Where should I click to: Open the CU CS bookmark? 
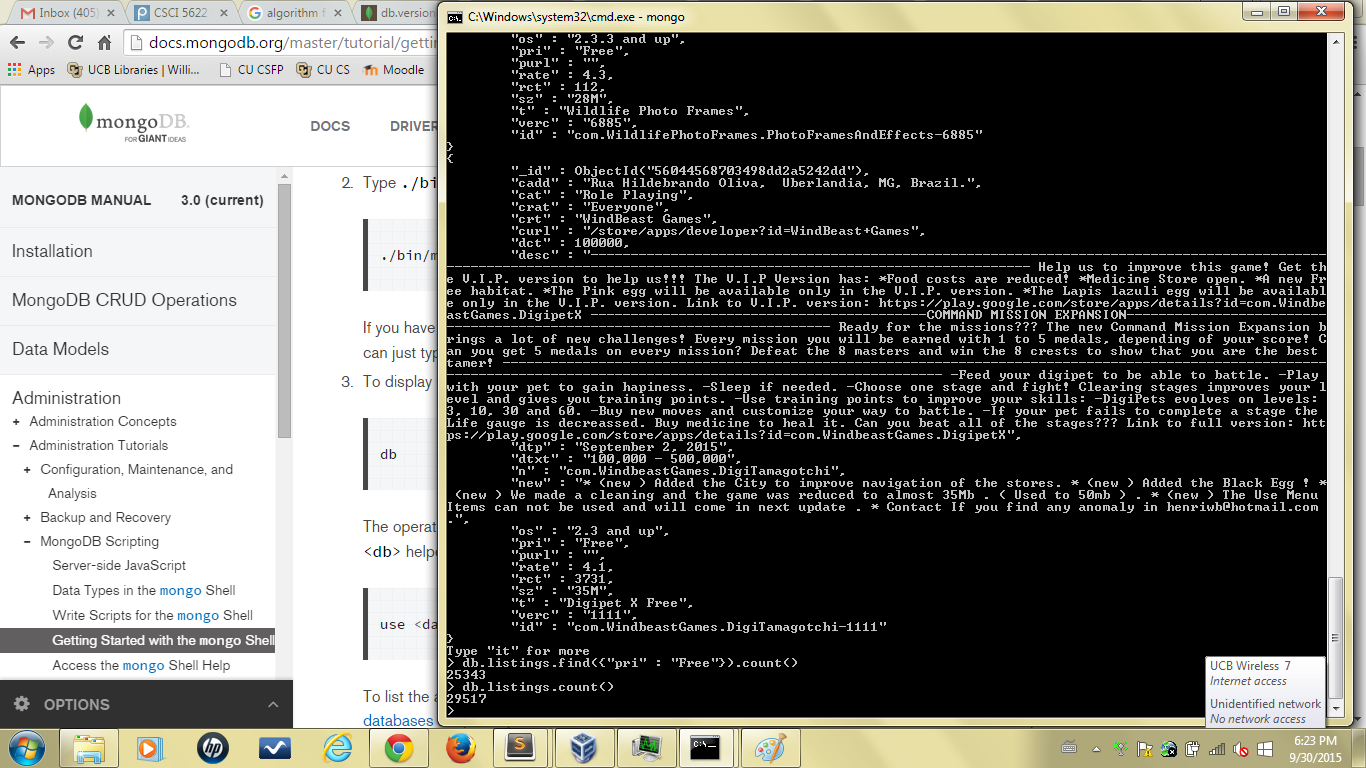coord(325,70)
